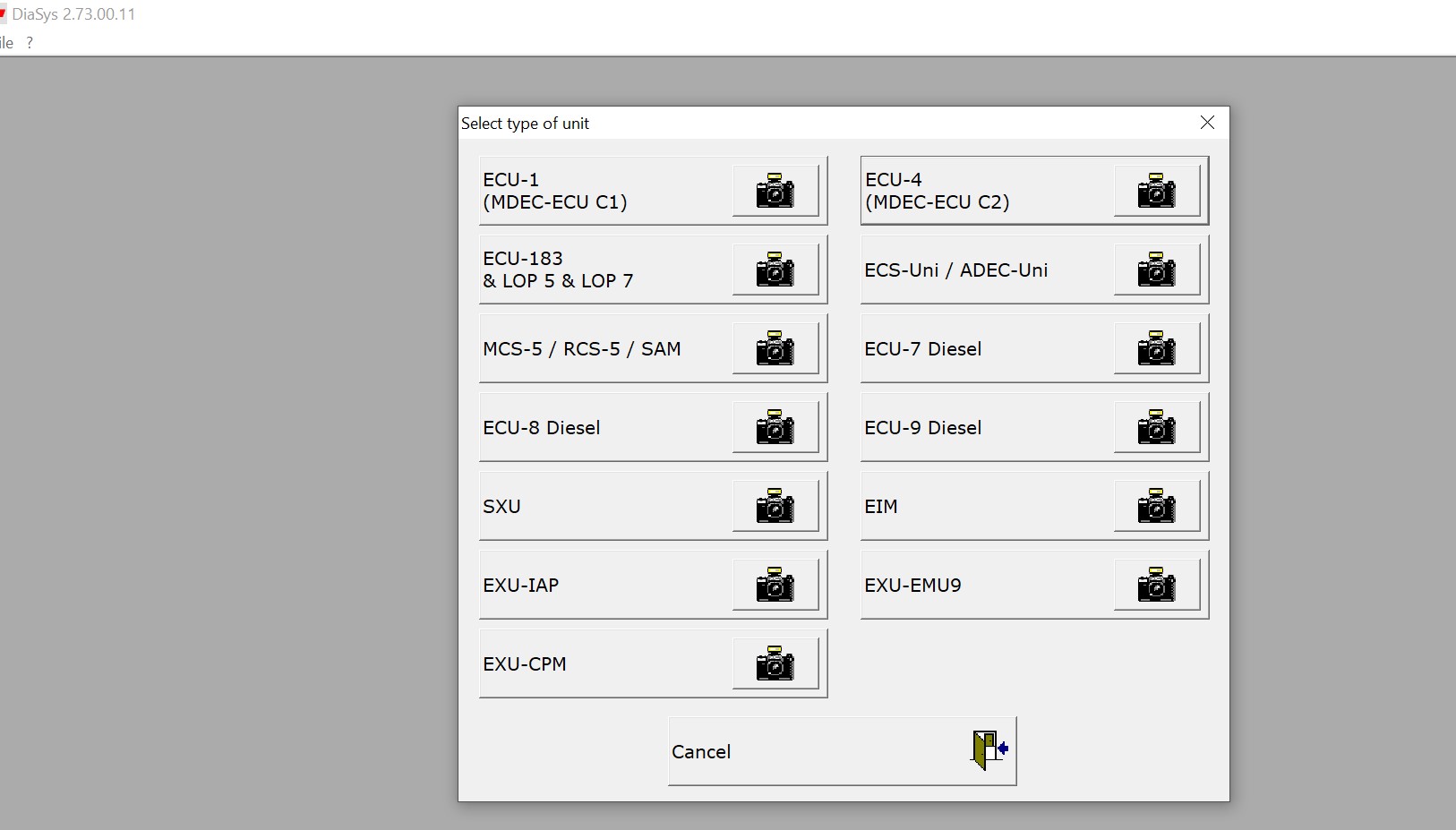This screenshot has height=830, width=1456.
Task: Click the camera icon for ECS-Uni / ADEC-Uni
Action: (x=1156, y=269)
